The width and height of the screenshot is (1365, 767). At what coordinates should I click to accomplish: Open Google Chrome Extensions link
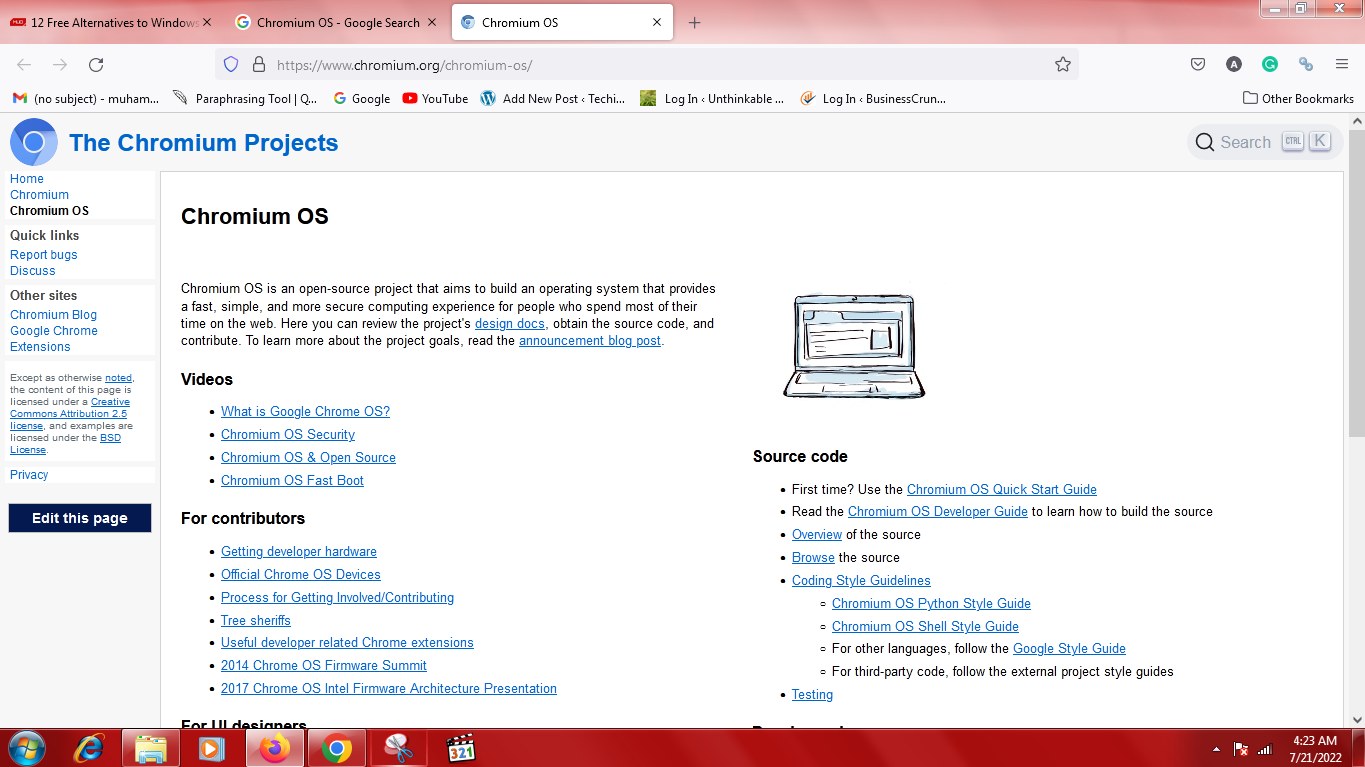coord(54,339)
